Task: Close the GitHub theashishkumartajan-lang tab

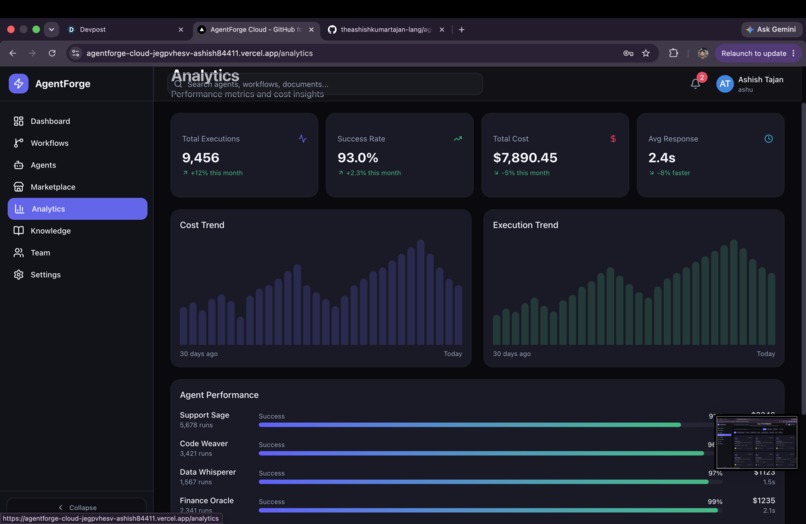Action: click(442, 30)
